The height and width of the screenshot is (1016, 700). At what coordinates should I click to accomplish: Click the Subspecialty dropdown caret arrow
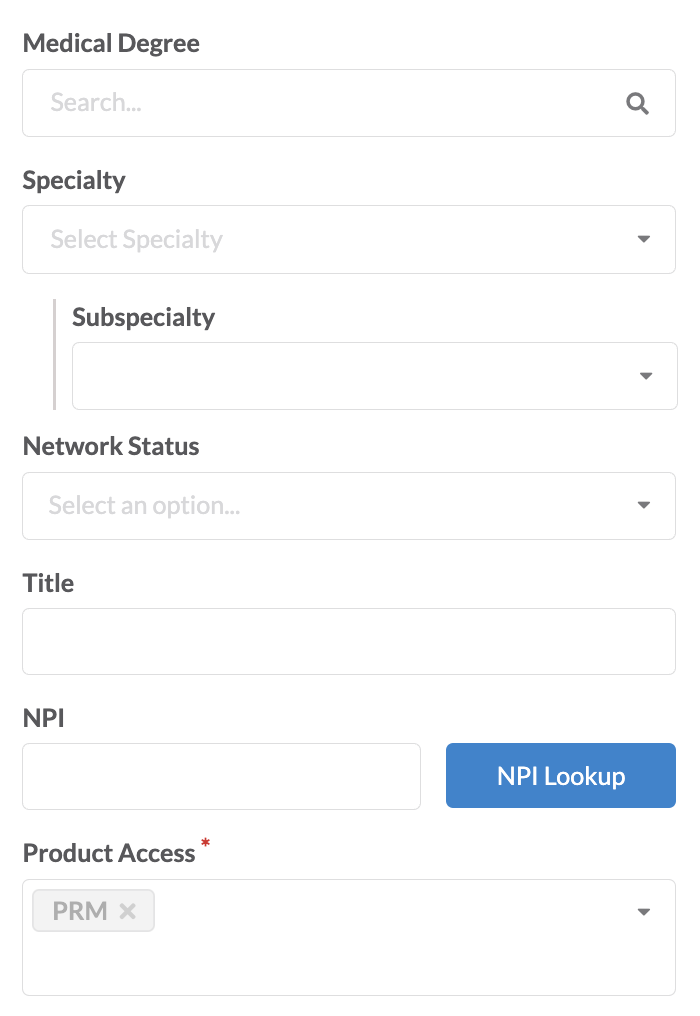[646, 376]
